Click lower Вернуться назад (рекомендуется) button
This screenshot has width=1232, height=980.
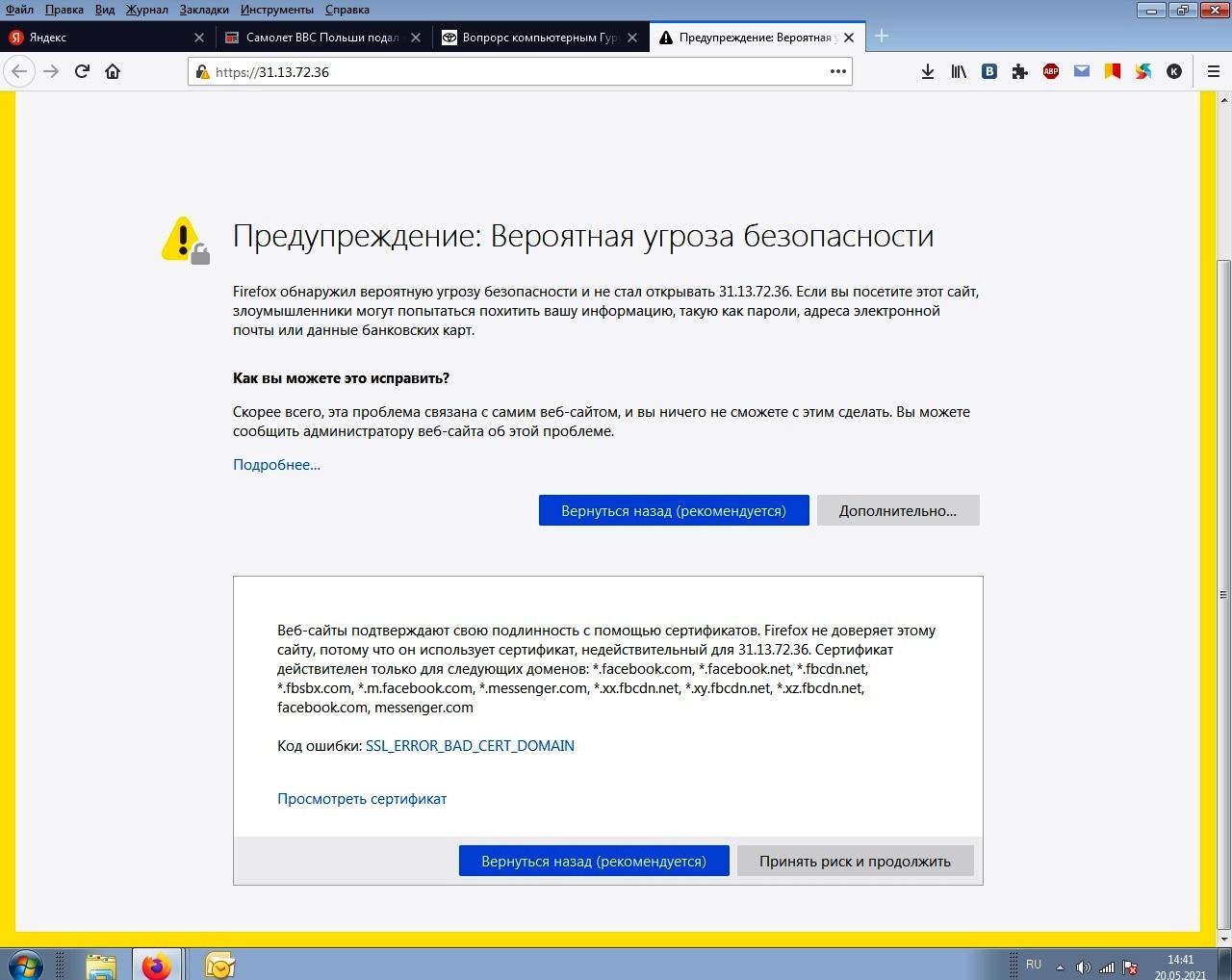pyautogui.click(x=594, y=861)
